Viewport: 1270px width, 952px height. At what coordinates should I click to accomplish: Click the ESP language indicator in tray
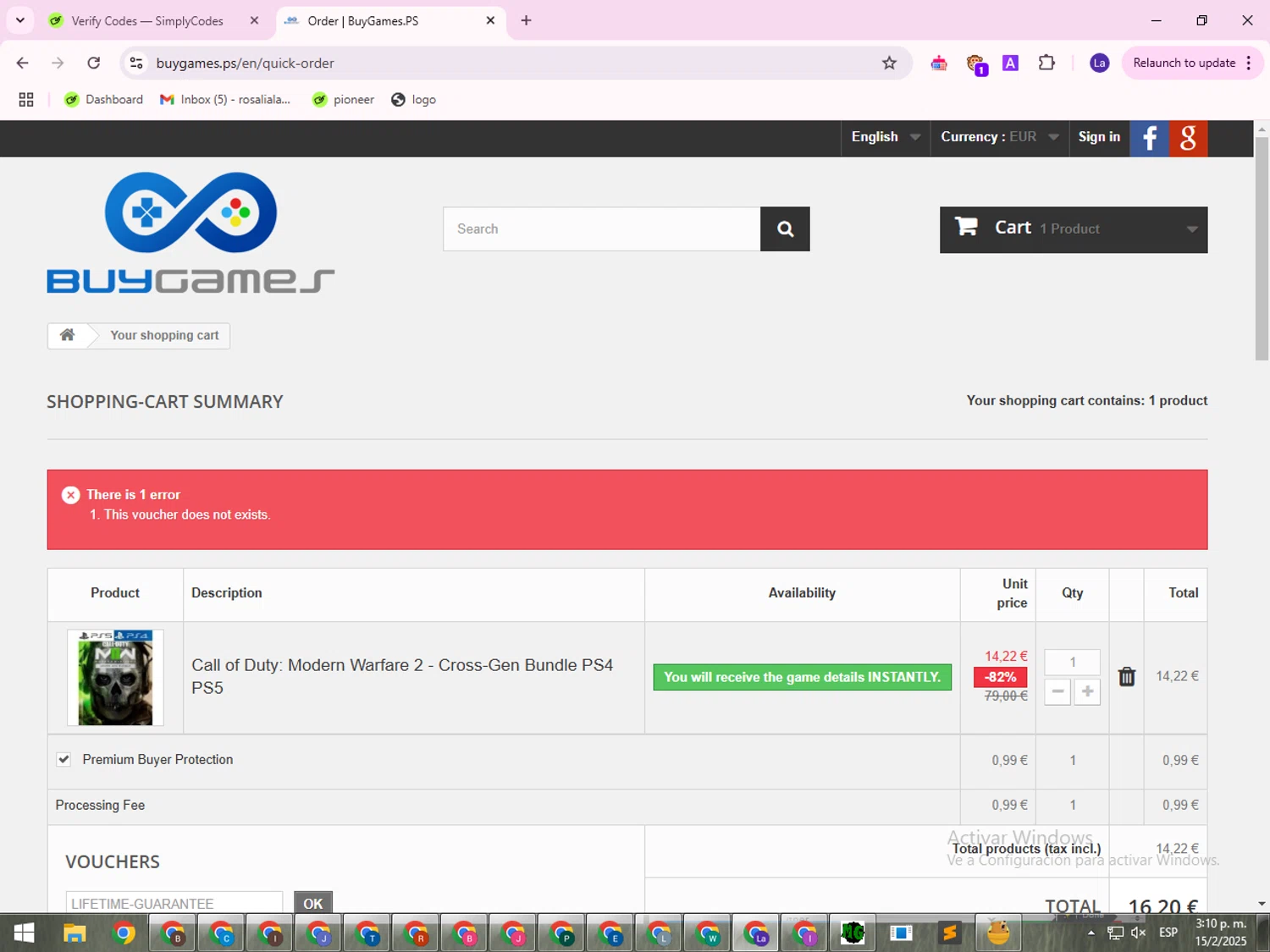1168,933
